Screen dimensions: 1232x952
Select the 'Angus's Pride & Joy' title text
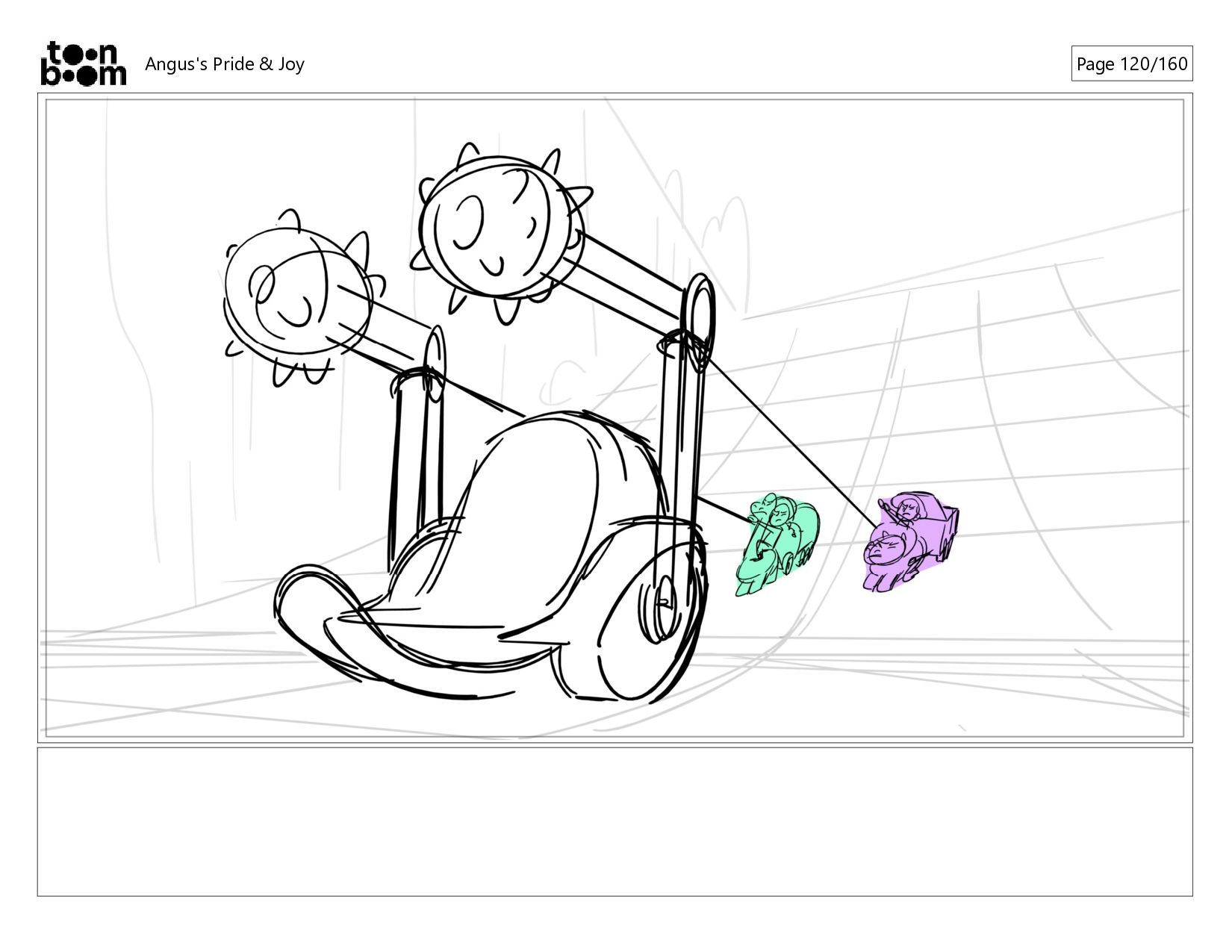[x=225, y=64]
